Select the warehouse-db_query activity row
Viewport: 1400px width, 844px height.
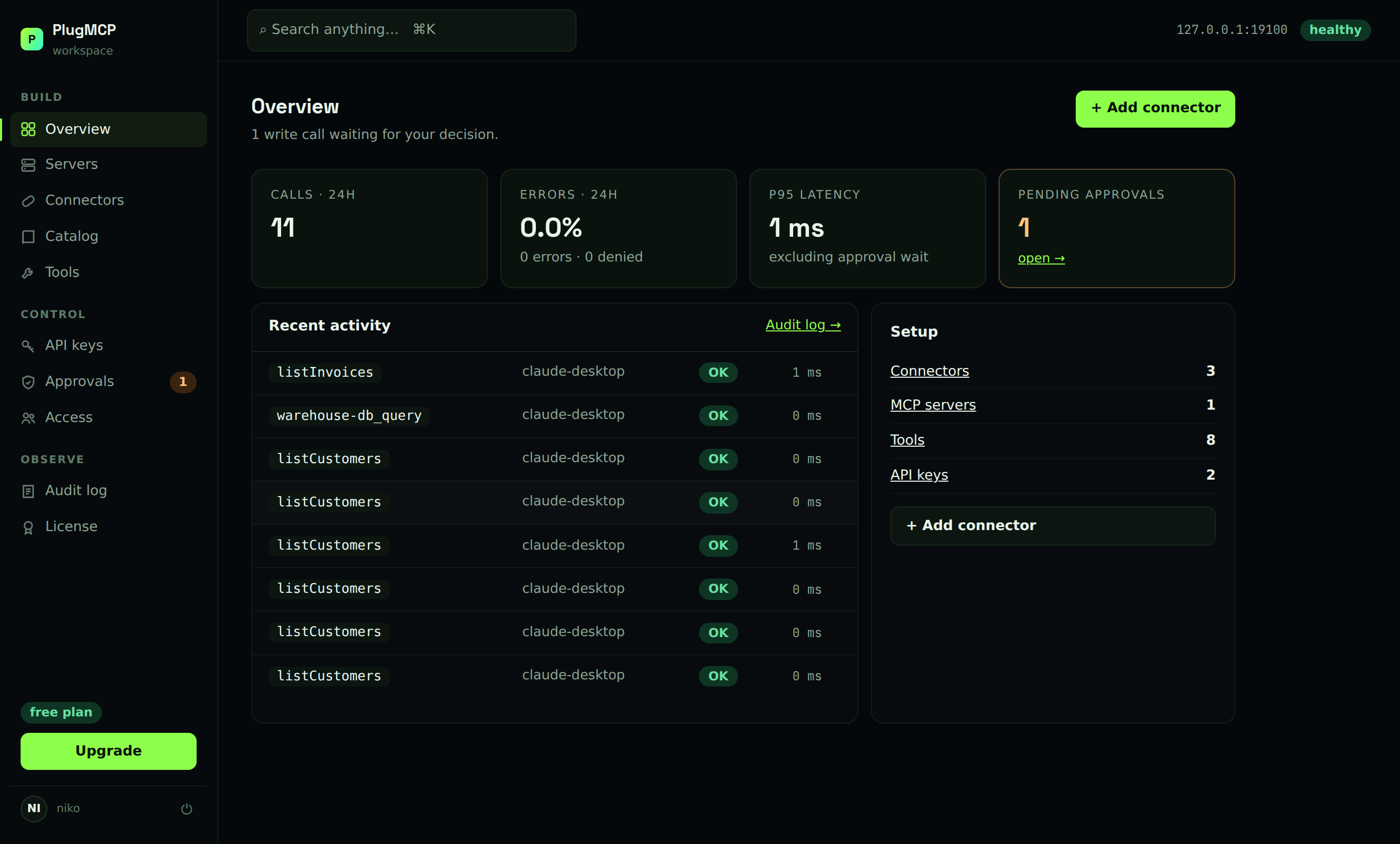tap(554, 416)
